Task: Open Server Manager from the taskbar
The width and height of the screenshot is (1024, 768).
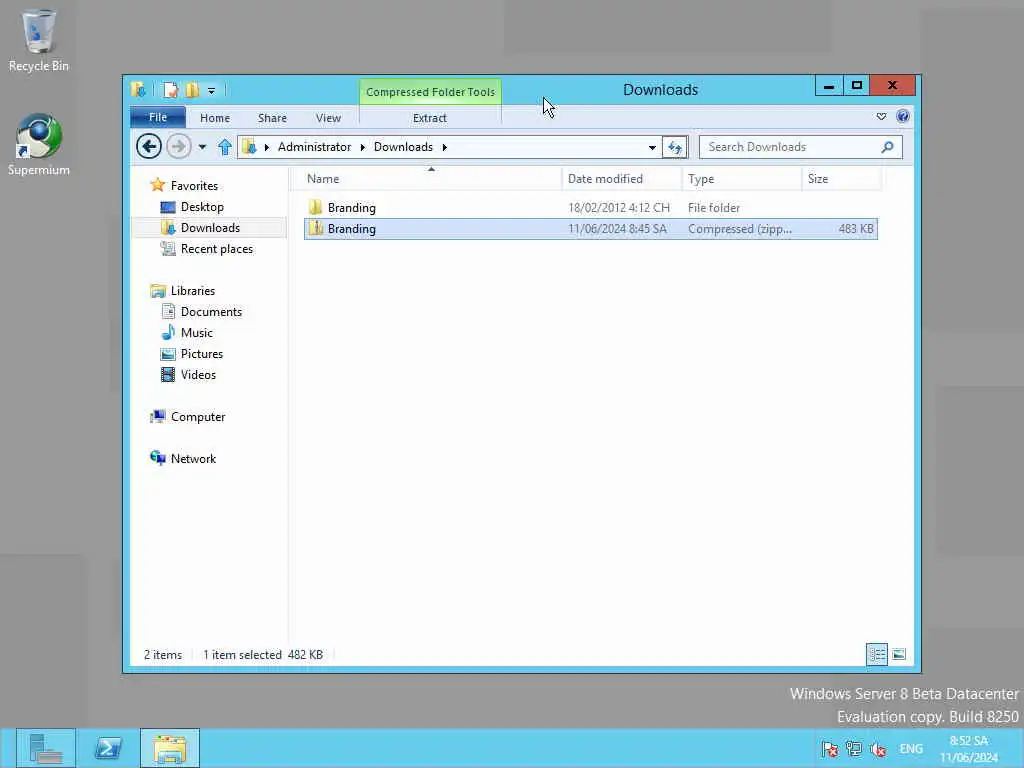Action: click(46, 748)
